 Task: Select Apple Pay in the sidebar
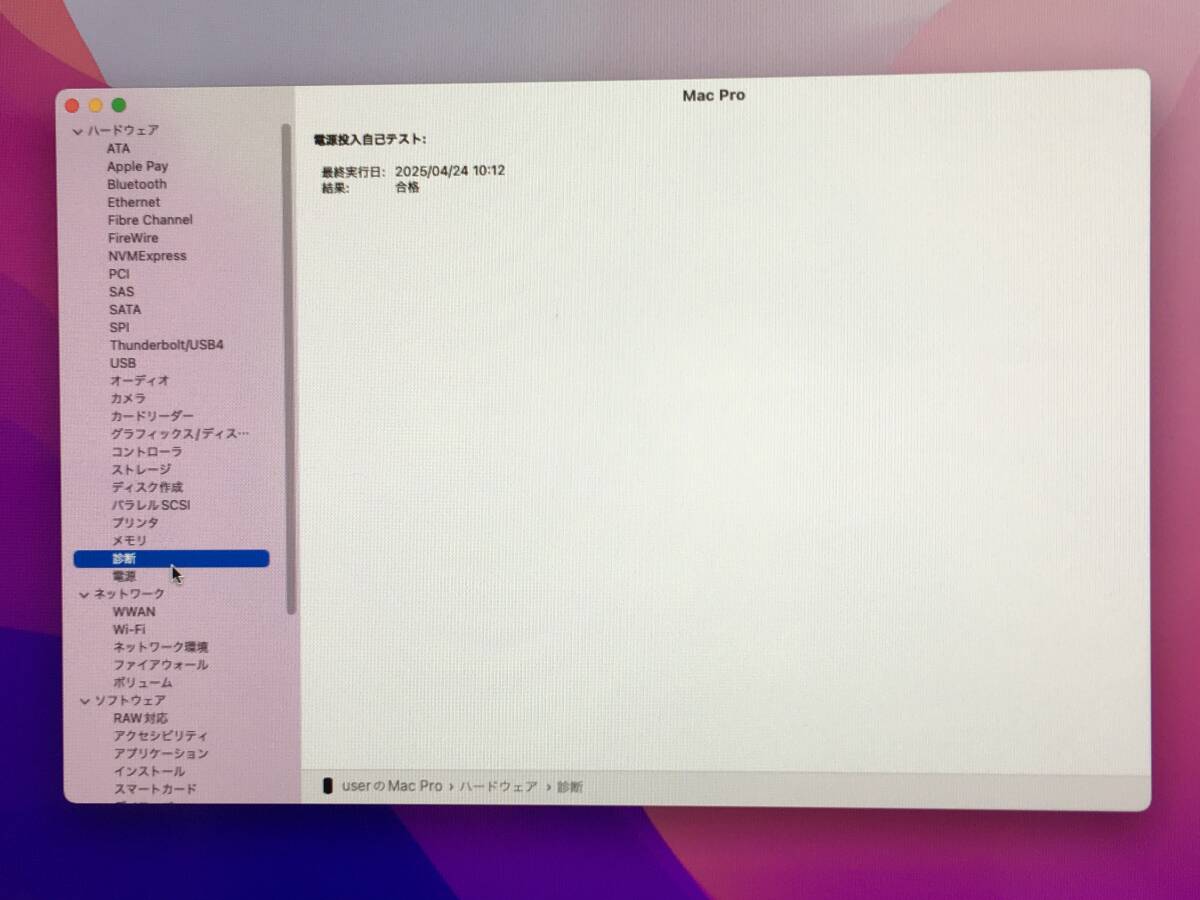click(x=137, y=166)
